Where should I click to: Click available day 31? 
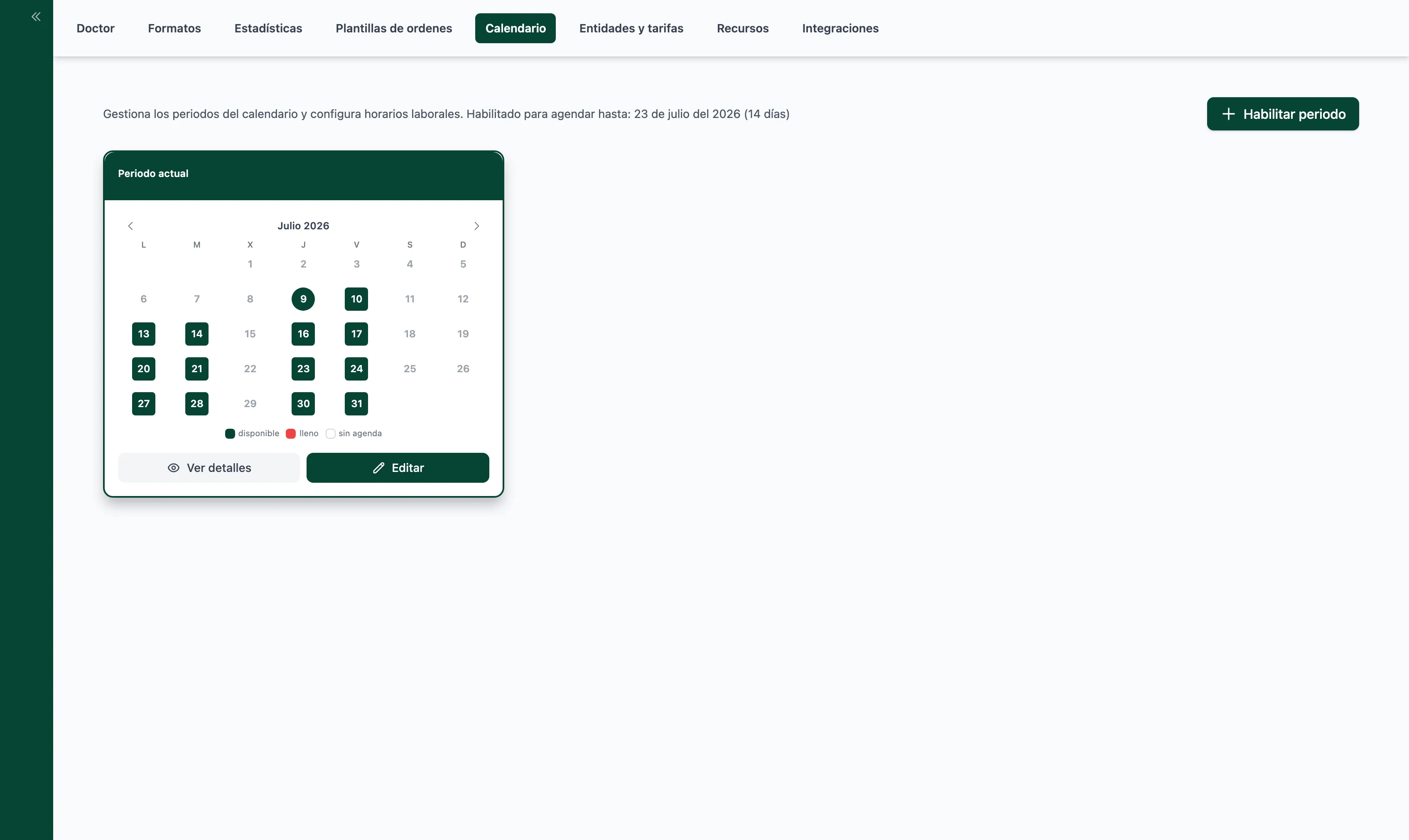point(356,403)
